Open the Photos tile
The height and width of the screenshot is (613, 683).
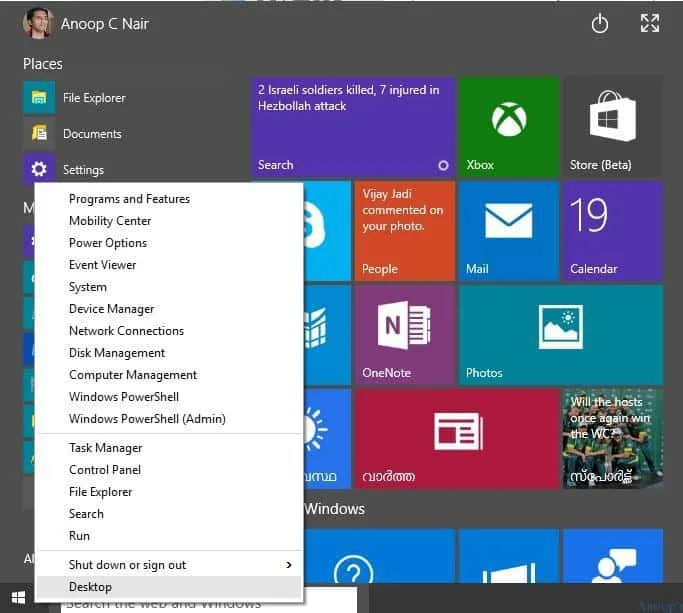[x=560, y=335]
